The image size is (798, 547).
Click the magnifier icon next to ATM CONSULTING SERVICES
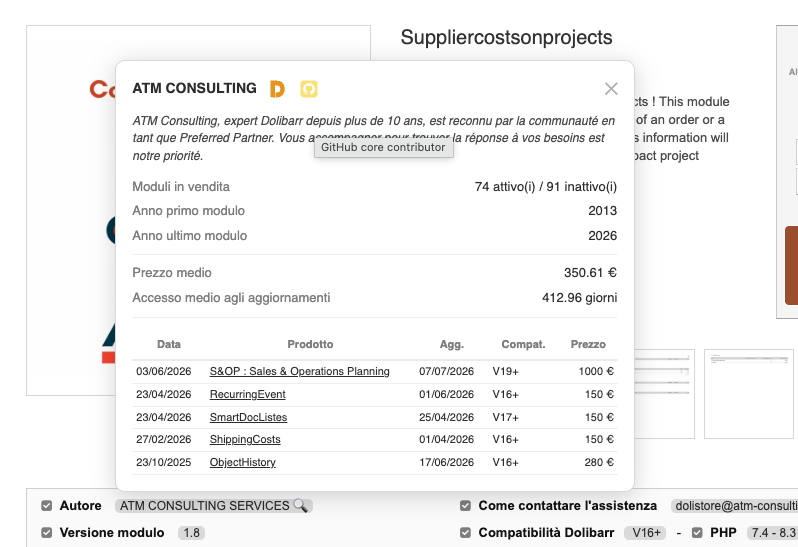(x=300, y=505)
